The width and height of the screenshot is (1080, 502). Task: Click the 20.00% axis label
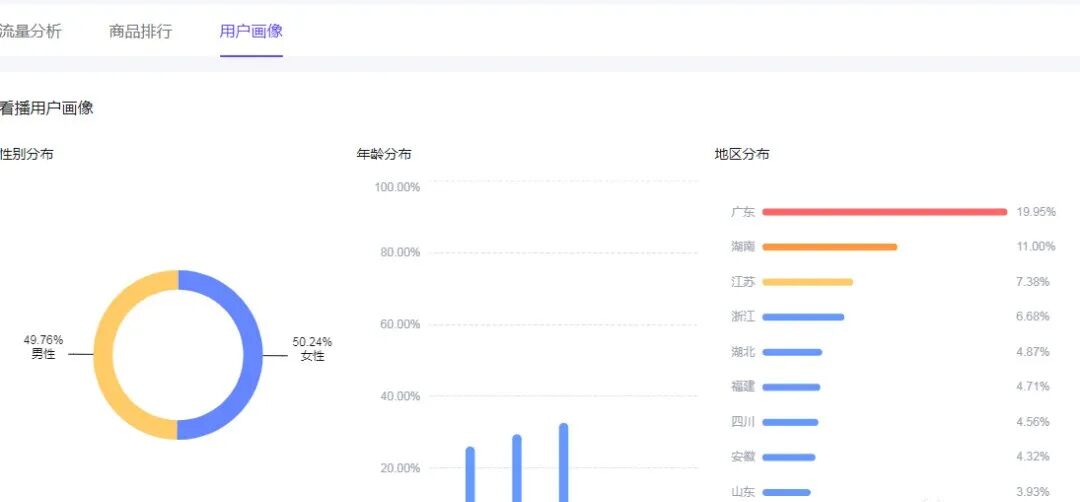coord(400,468)
